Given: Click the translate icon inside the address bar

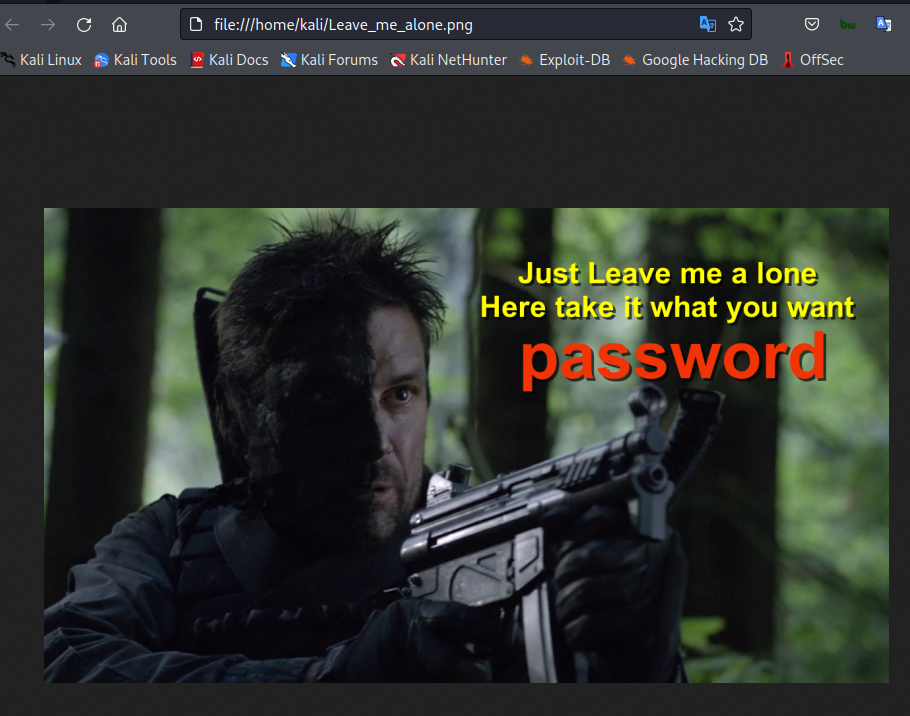Looking at the screenshot, I should tap(707, 25).
